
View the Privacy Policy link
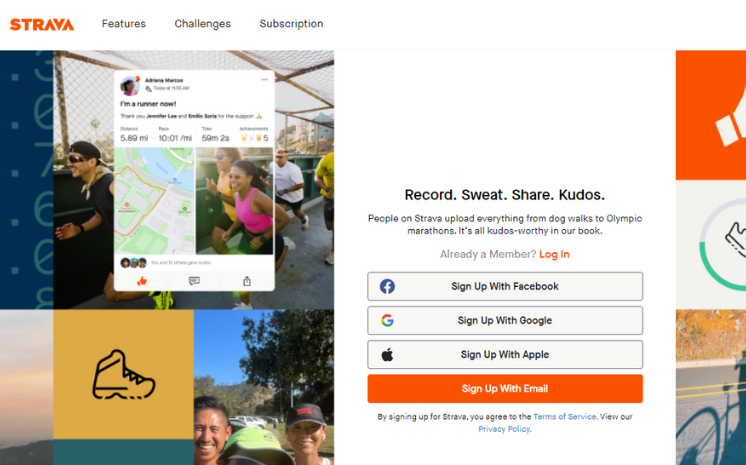tap(504, 429)
